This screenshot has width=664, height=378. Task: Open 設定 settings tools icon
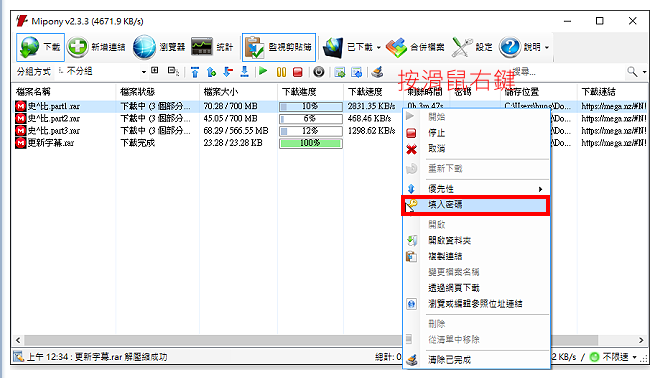462,47
